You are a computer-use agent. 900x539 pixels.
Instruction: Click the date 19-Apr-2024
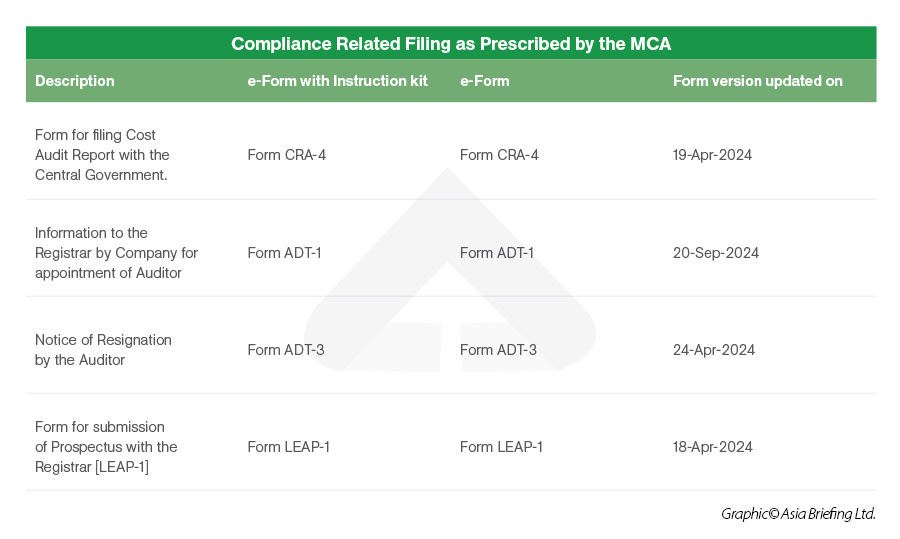[712, 155]
